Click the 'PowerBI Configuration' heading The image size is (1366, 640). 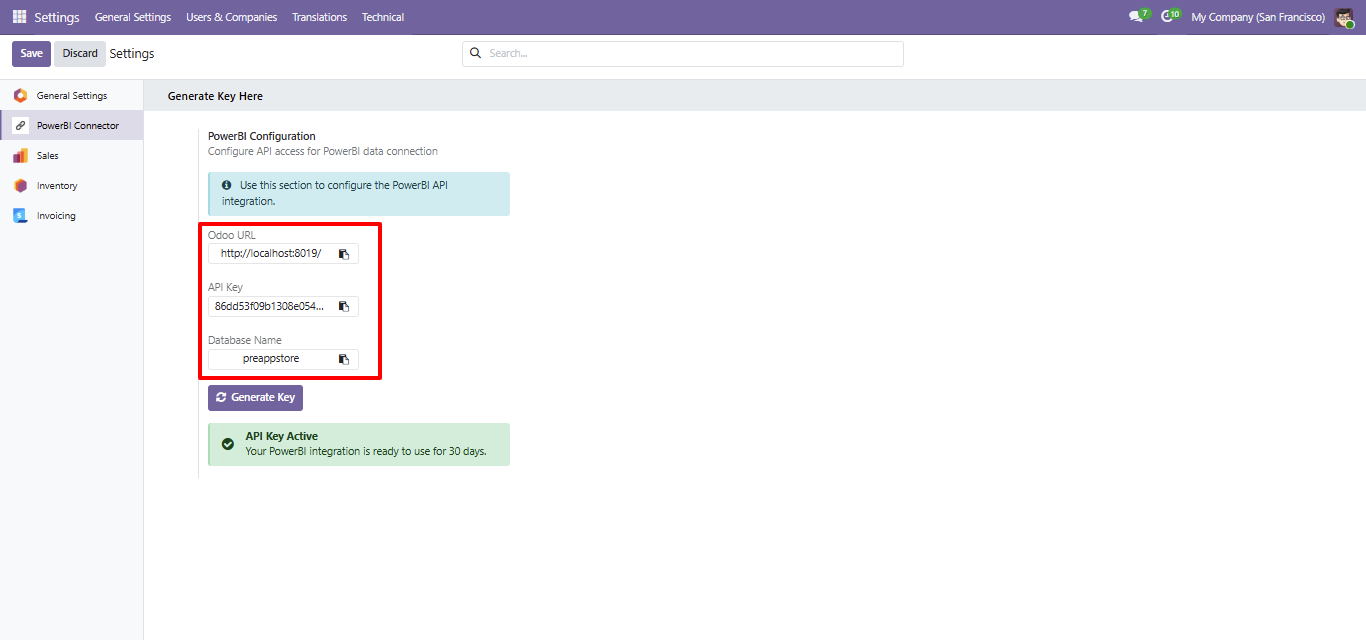pos(262,136)
